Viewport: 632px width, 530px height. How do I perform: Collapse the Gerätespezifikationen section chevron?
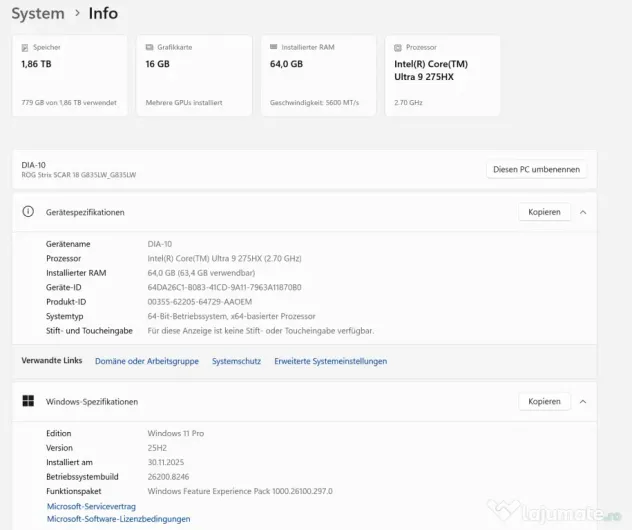tap(583, 212)
